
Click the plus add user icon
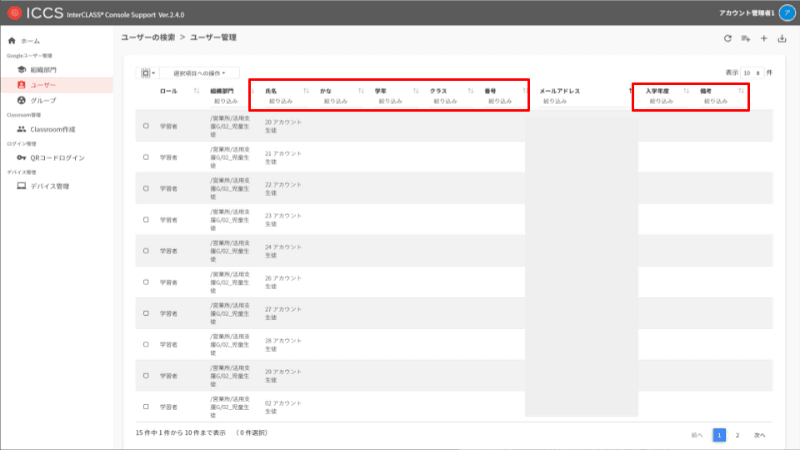click(x=764, y=38)
